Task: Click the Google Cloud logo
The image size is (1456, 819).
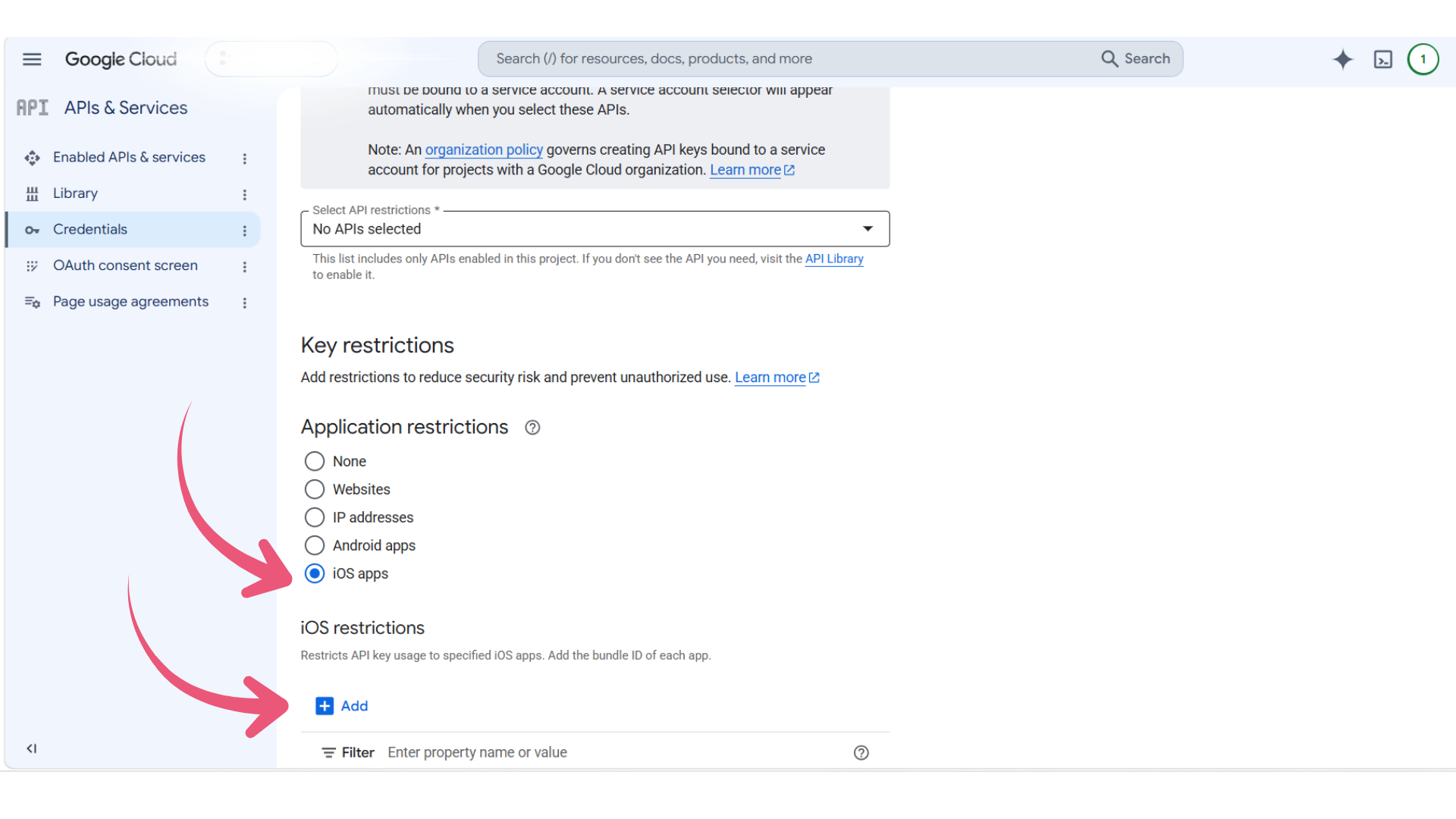Action: (x=121, y=59)
